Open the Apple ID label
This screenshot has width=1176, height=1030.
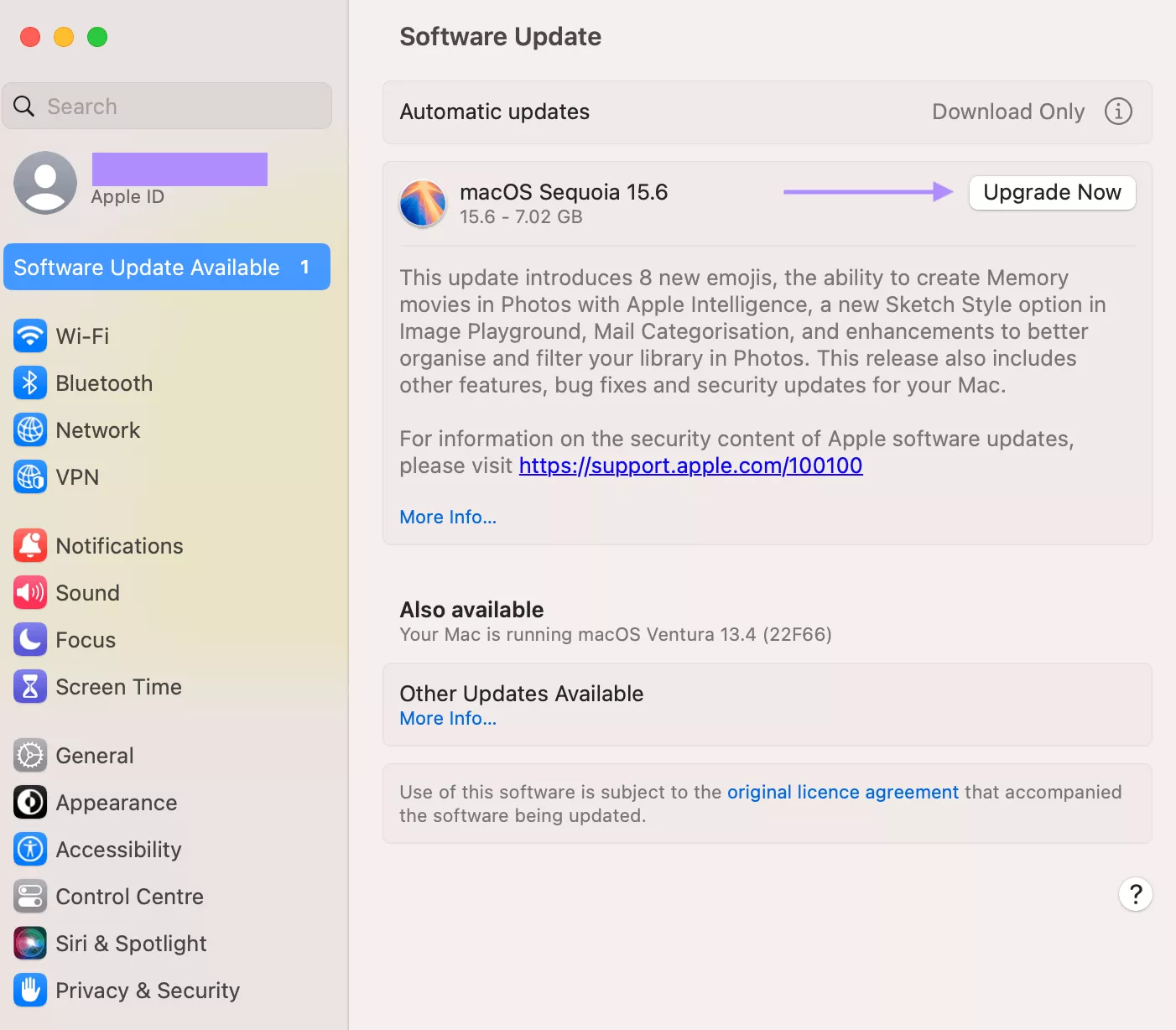pyautogui.click(x=127, y=197)
